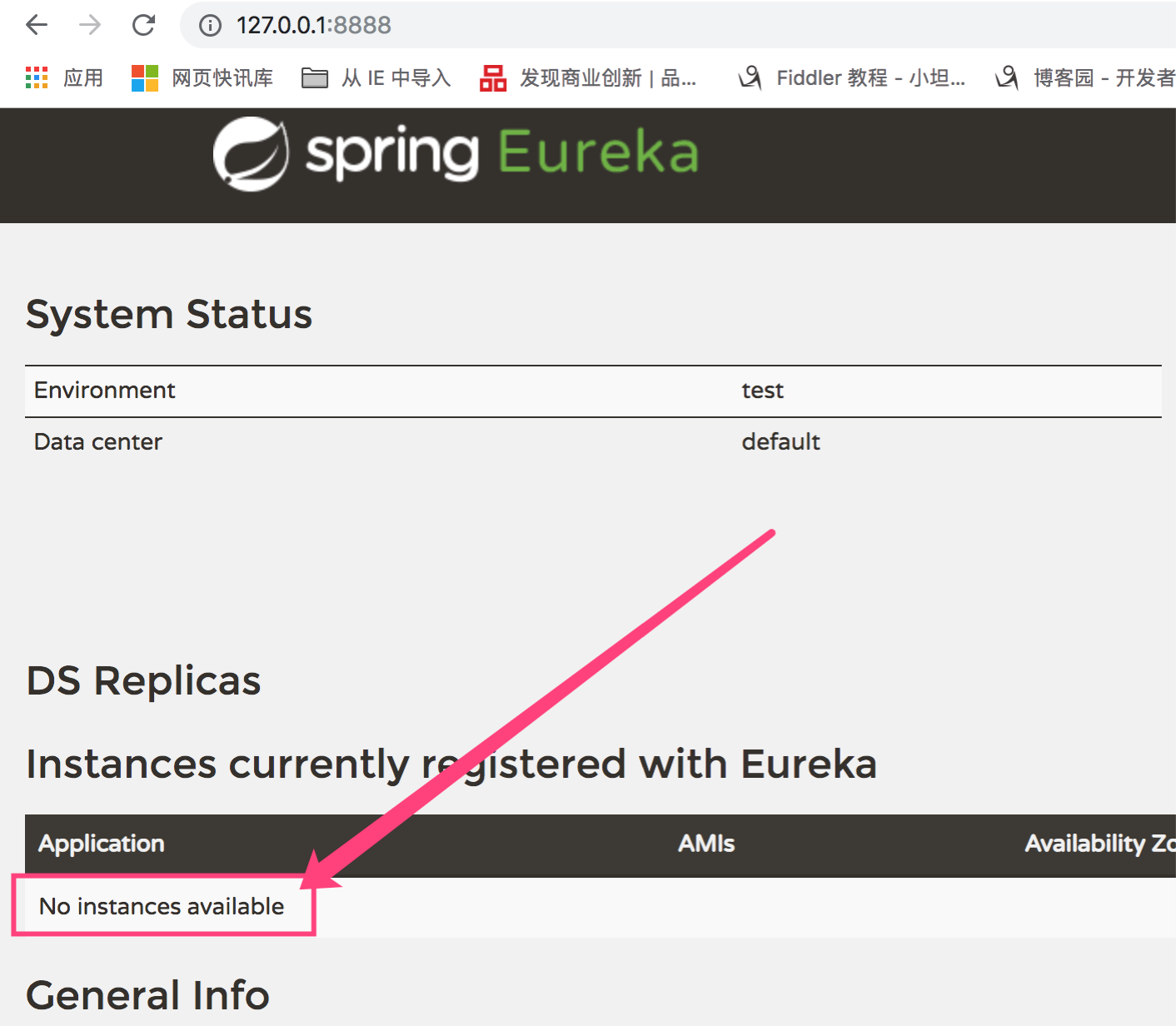
Task: Select the Environment row label
Action: [x=105, y=391]
